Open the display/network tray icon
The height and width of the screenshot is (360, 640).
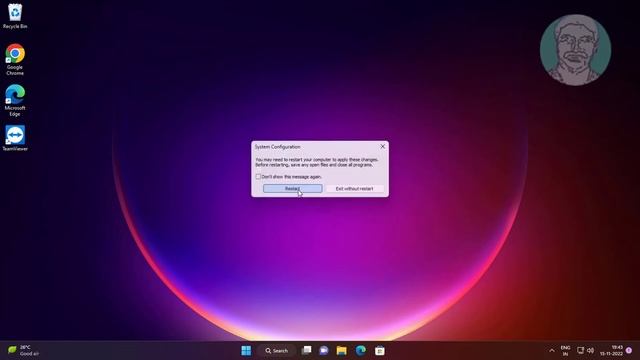point(580,351)
